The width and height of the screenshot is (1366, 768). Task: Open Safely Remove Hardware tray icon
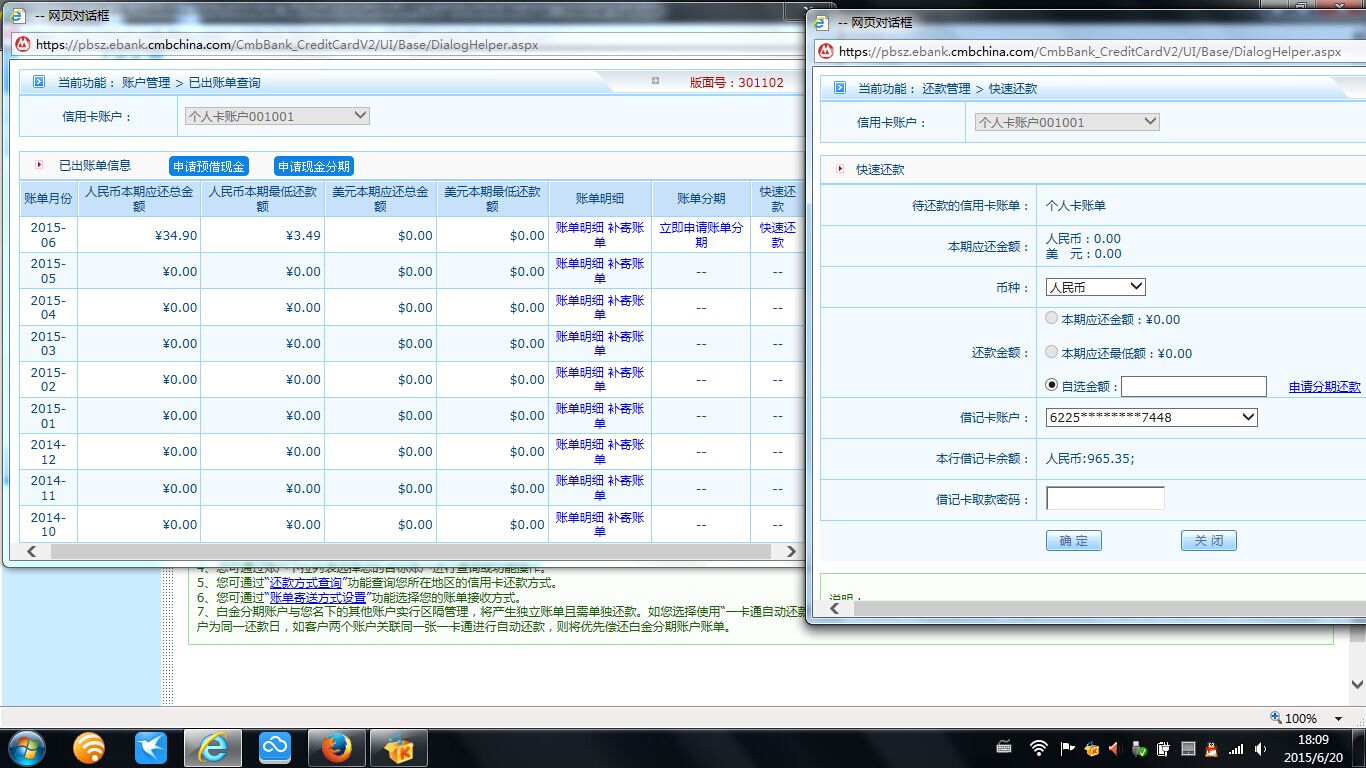(1140, 747)
